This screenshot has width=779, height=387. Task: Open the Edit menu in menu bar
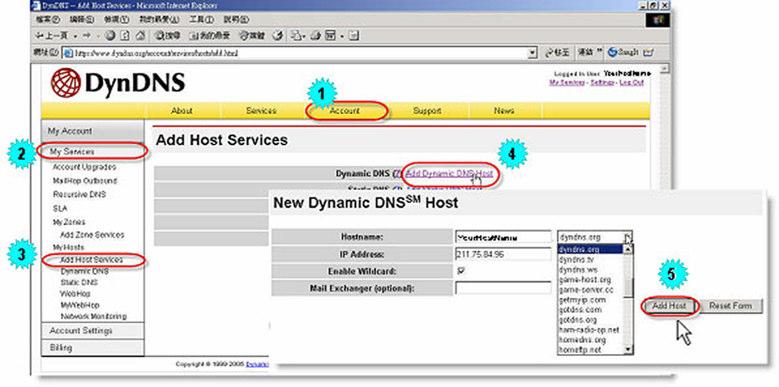[82, 20]
